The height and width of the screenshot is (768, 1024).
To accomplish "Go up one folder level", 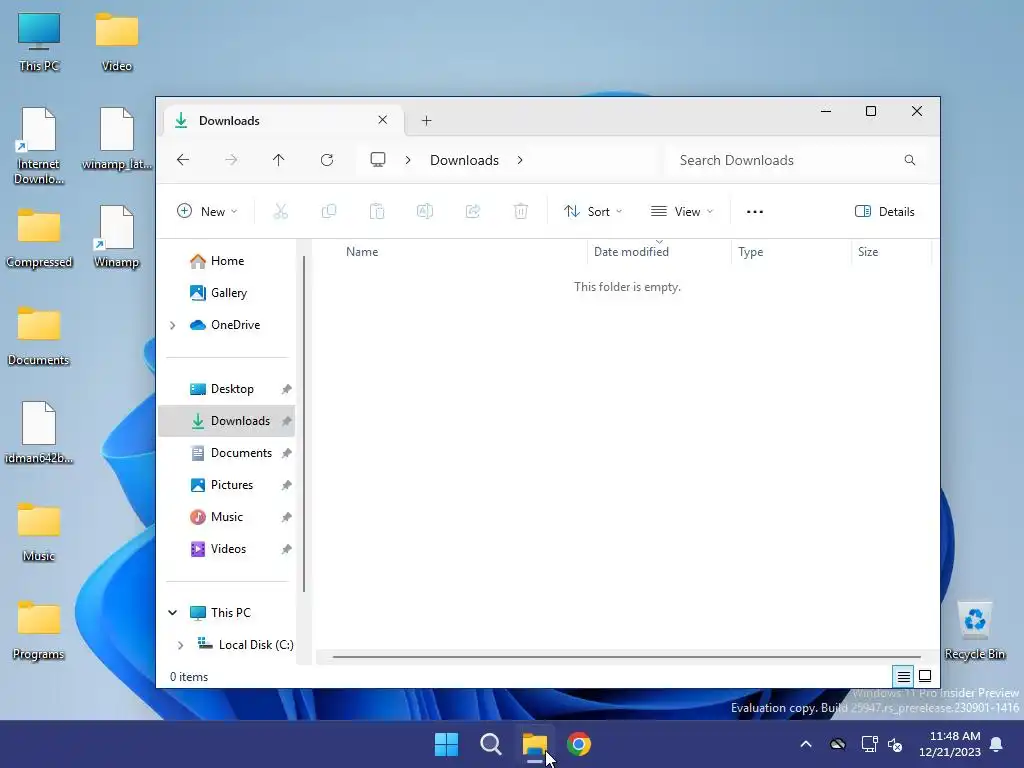I will point(278,160).
